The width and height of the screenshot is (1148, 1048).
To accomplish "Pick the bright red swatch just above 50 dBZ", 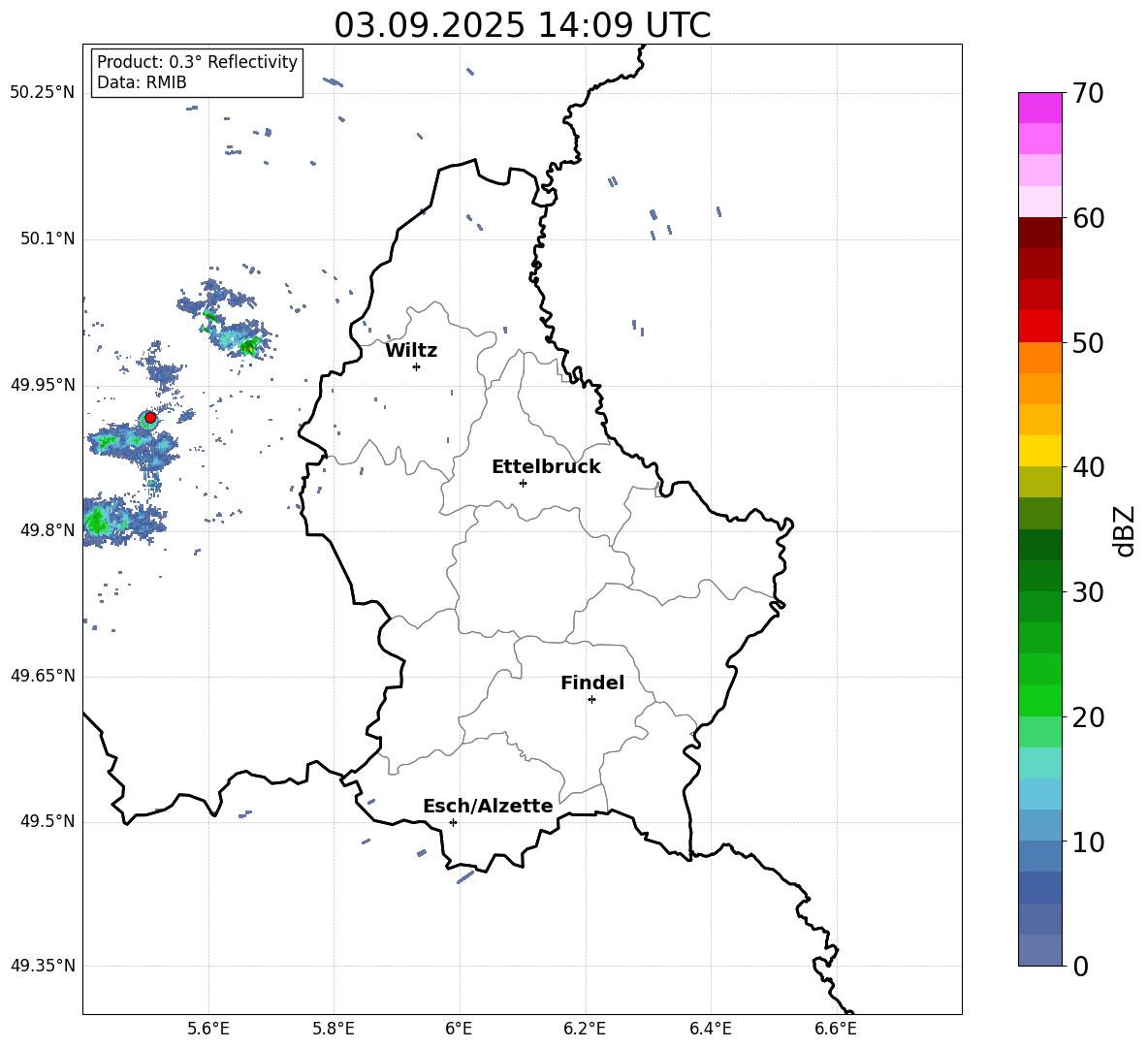I will pyautogui.click(x=1039, y=327).
